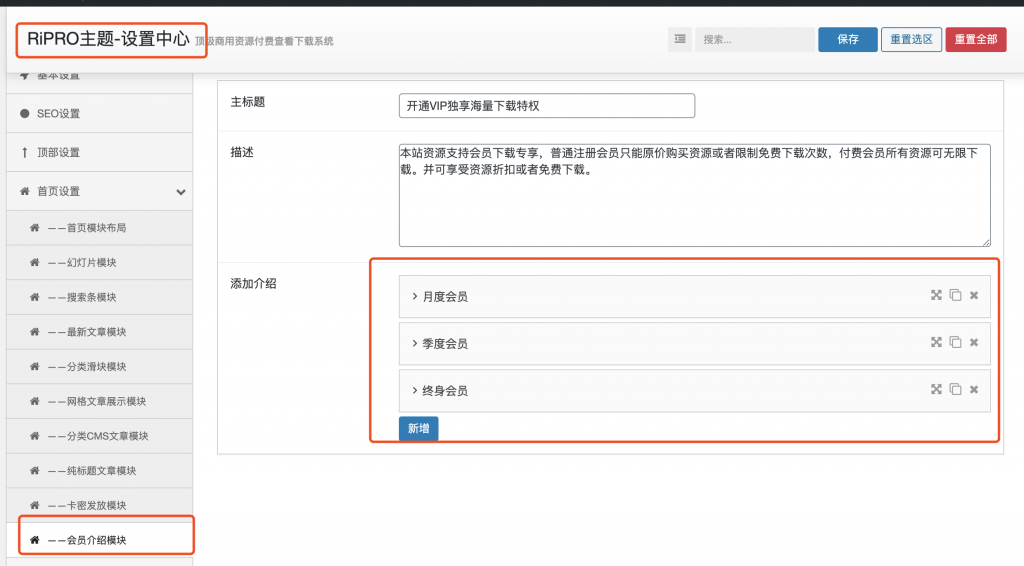Open 分类滑块模块 settings
This screenshot has width=1024, height=566.
(x=99, y=366)
